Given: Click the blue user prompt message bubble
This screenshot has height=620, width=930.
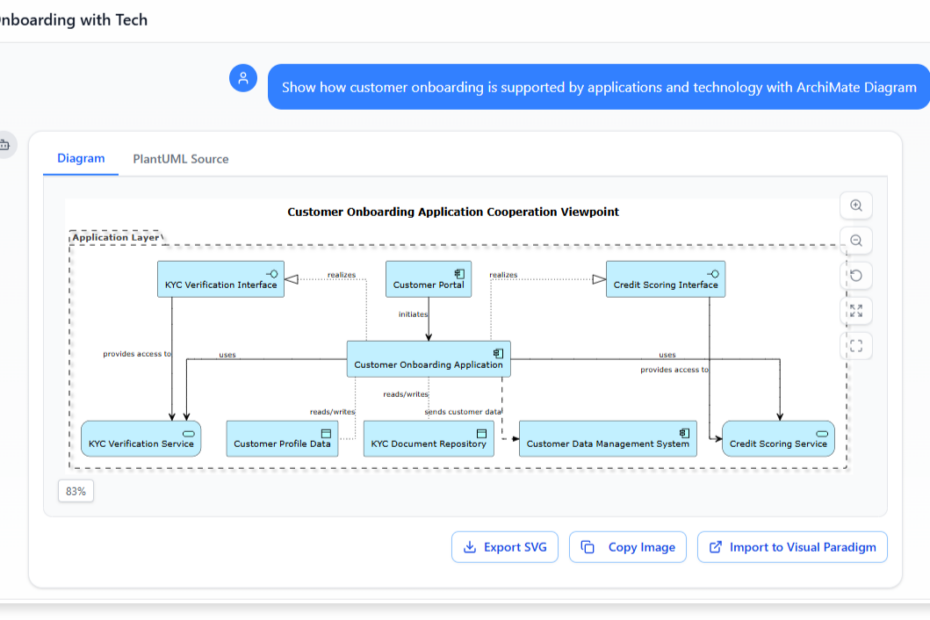Looking at the screenshot, I should pyautogui.click(x=598, y=87).
